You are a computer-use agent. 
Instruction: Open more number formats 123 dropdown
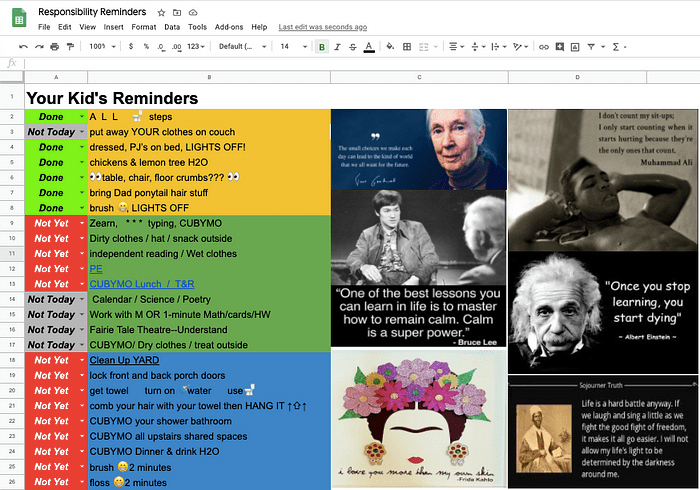coord(196,46)
